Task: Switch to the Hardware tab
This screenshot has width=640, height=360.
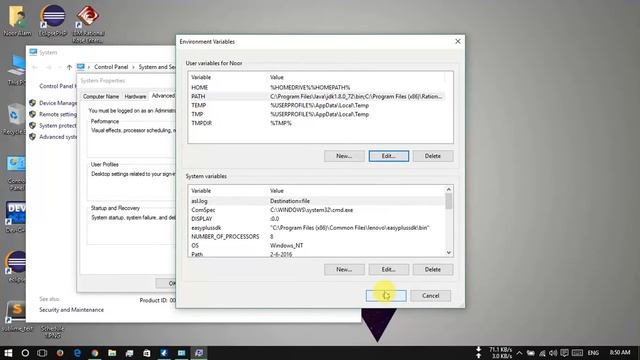Action: (135, 97)
